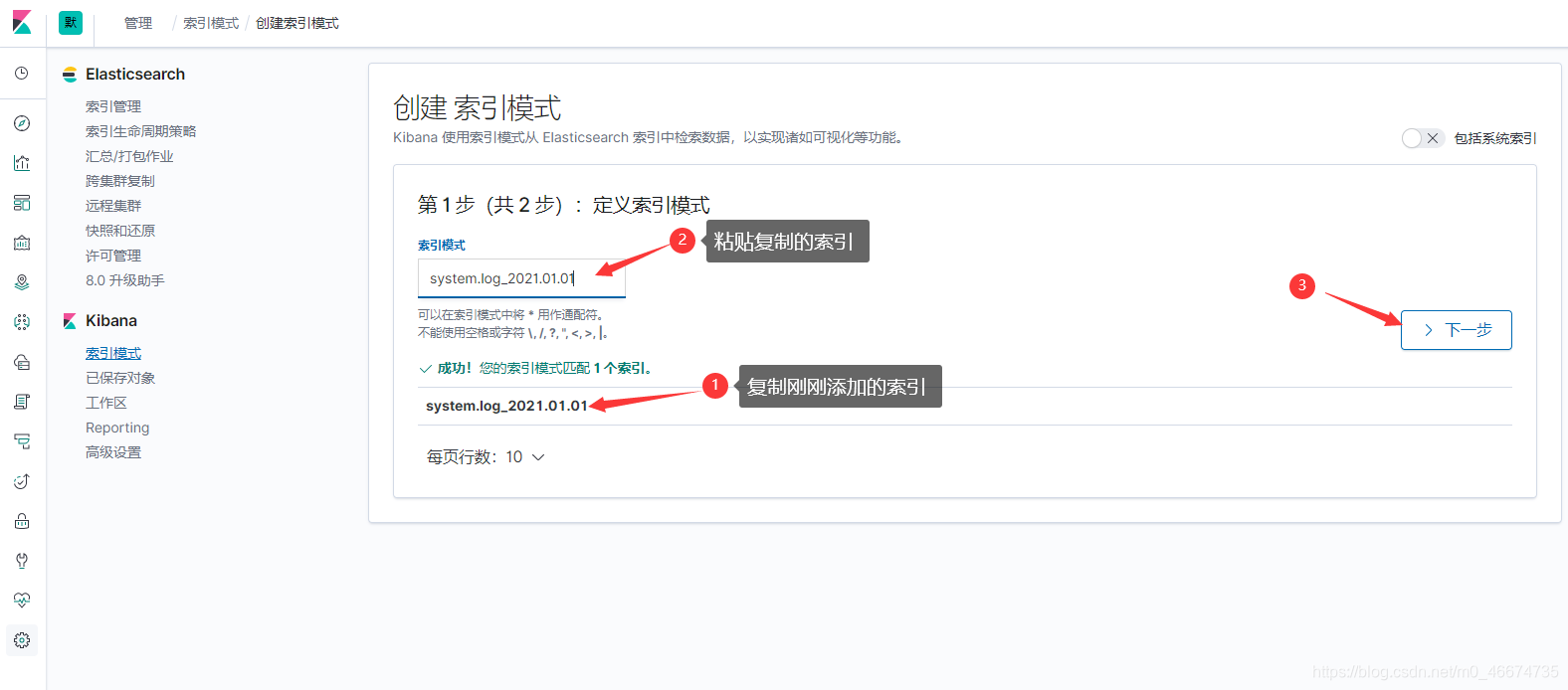The height and width of the screenshot is (690, 1568).
Task: Open 汇总/打包作业 menu item
Action: point(129,156)
